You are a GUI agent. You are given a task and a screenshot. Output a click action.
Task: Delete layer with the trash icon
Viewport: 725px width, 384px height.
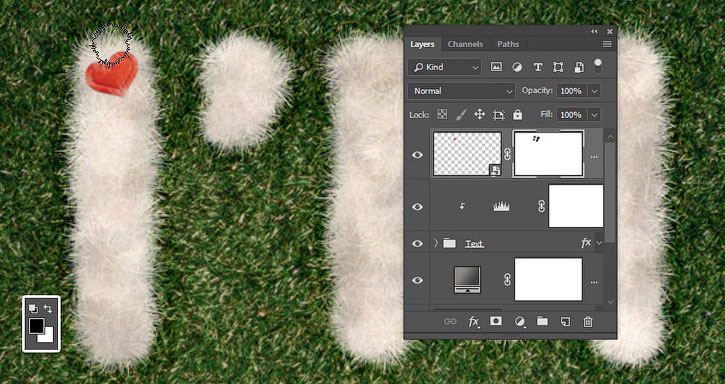[x=588, y=322]
